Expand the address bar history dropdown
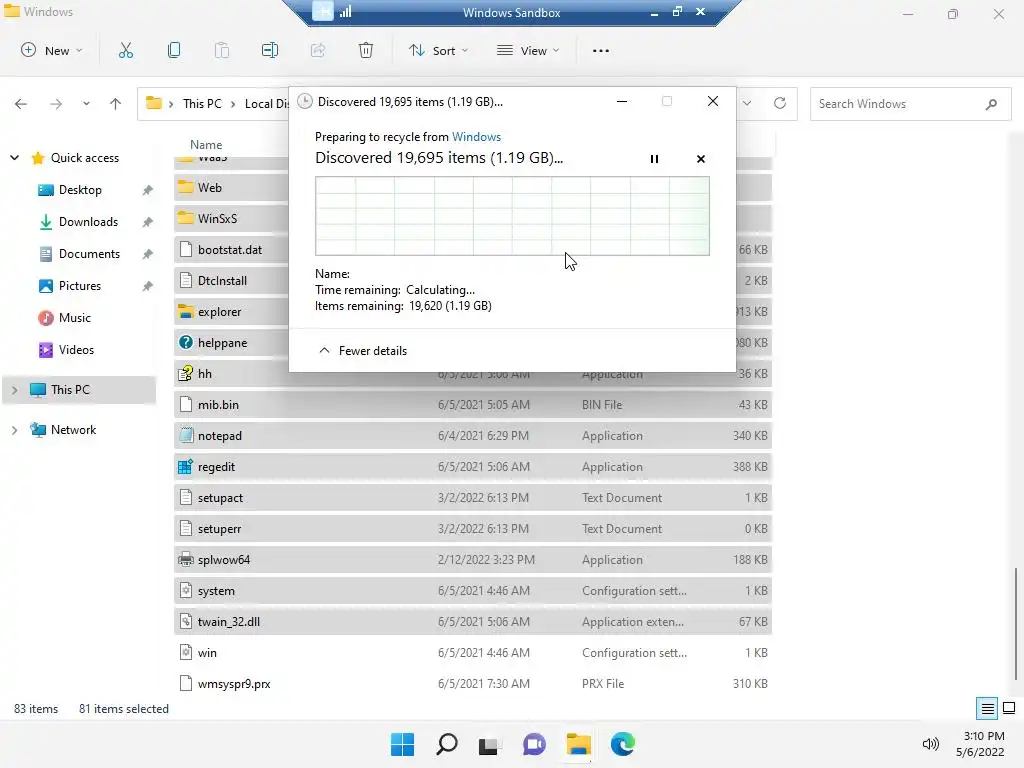This screenshot has height=768, width=1024. 747,103
